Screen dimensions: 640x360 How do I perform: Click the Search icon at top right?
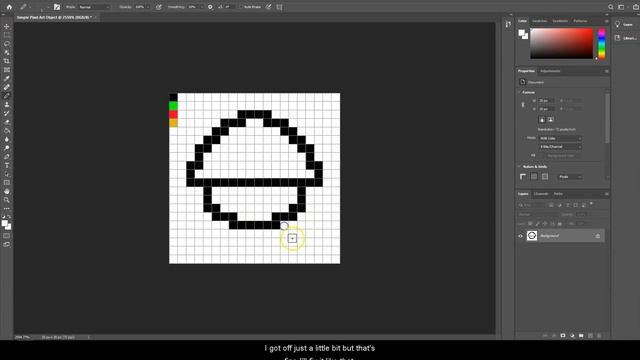click(611, 7)
